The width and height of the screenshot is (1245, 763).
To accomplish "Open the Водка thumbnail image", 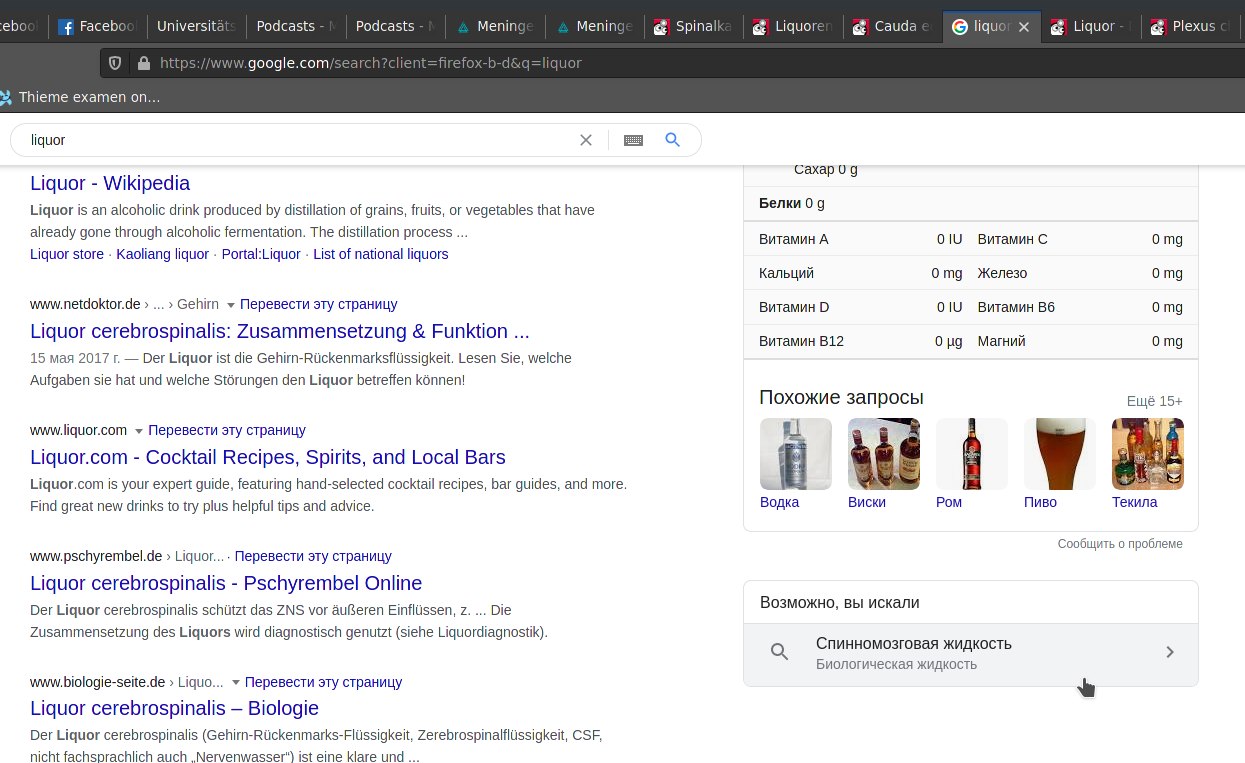I will point(796,454).
